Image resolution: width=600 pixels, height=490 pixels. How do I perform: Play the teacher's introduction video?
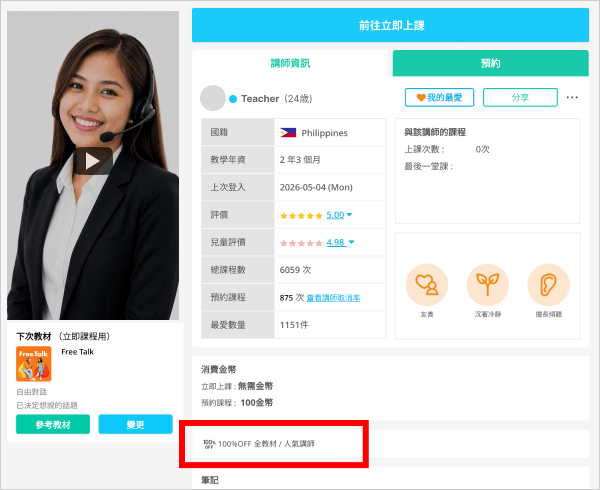[93, 161]
